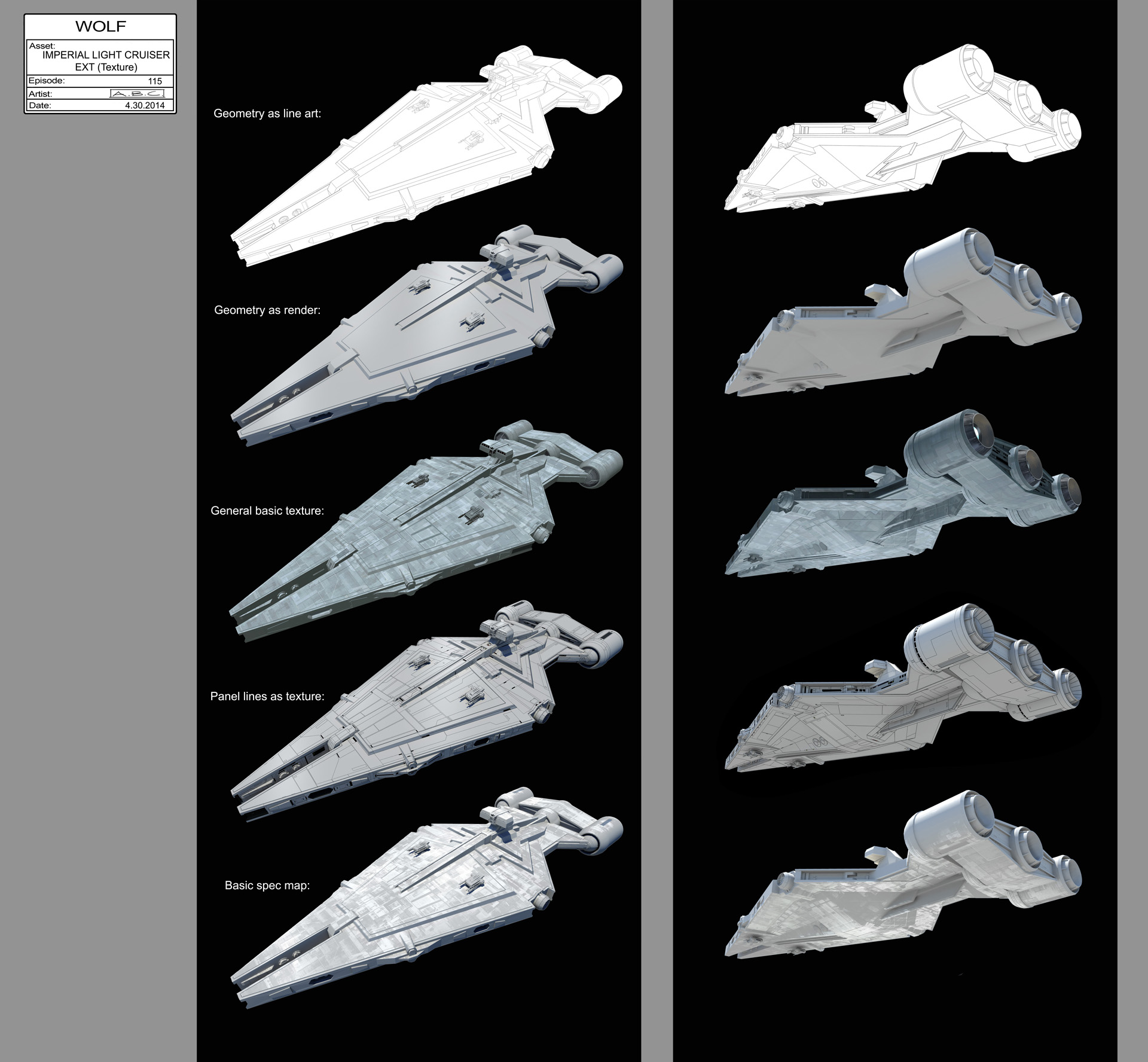Image resolution: width=1148 pixels, height=1062 pixels.
Task: Click the 'Geometry as render:' label
Action: 267,310
